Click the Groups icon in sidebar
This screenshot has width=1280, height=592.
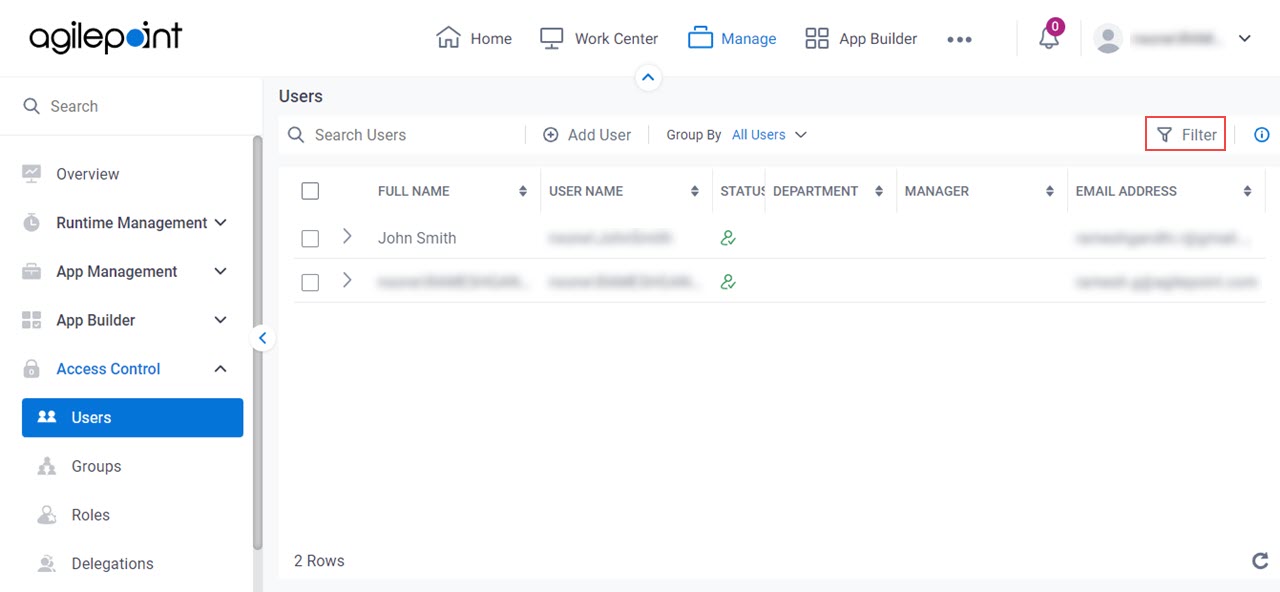pos(47,466)
